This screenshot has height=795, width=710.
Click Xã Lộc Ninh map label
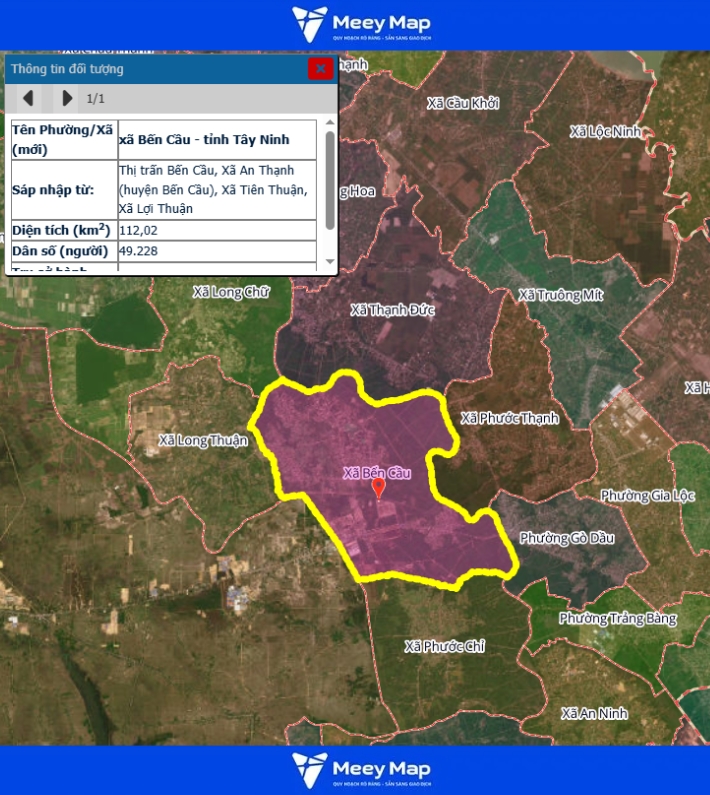605,132
